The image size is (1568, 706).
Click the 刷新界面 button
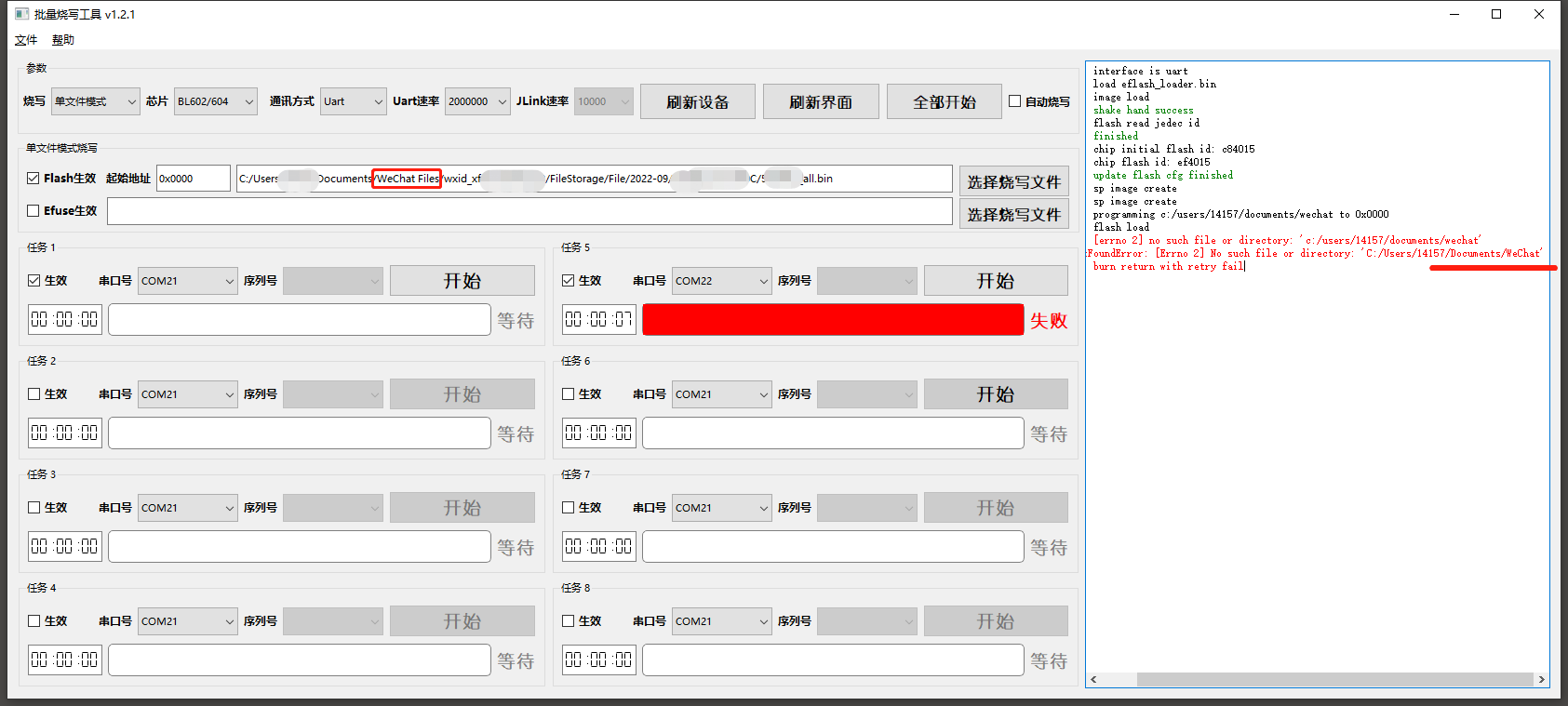point(821,101)
